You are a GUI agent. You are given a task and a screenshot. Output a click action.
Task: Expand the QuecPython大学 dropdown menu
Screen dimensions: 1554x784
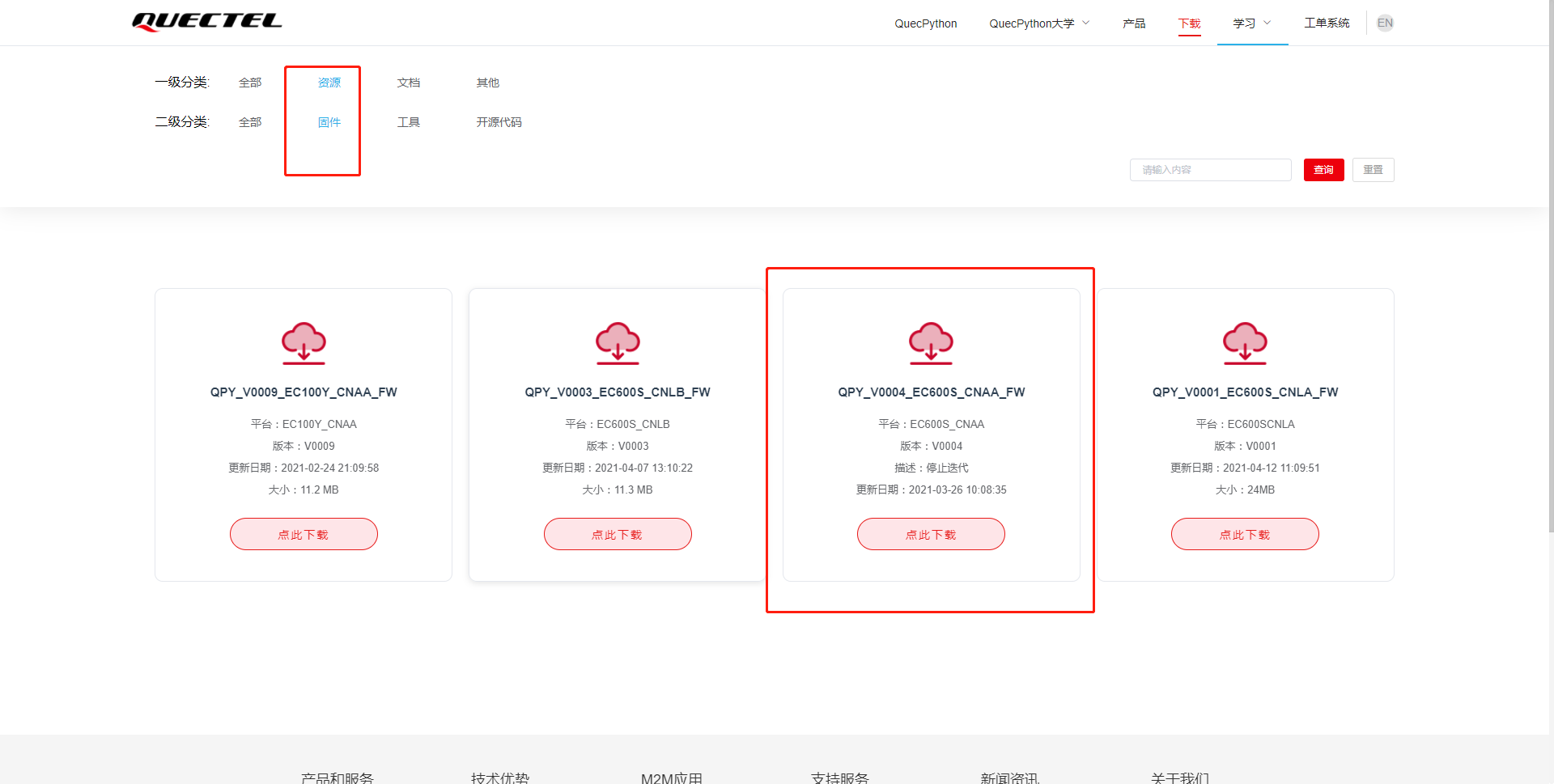[1038, 23]
